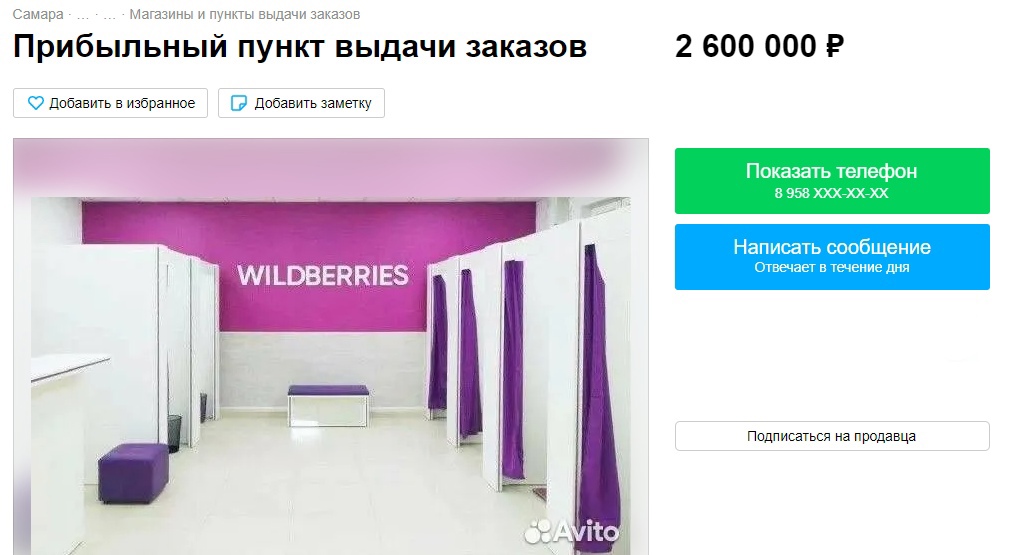Image resolution: width=1011 pixels, height=555 pixels.
Task: Go to the Самара breadcrumb
Action: pyautogui.click(x=38, y=14)
